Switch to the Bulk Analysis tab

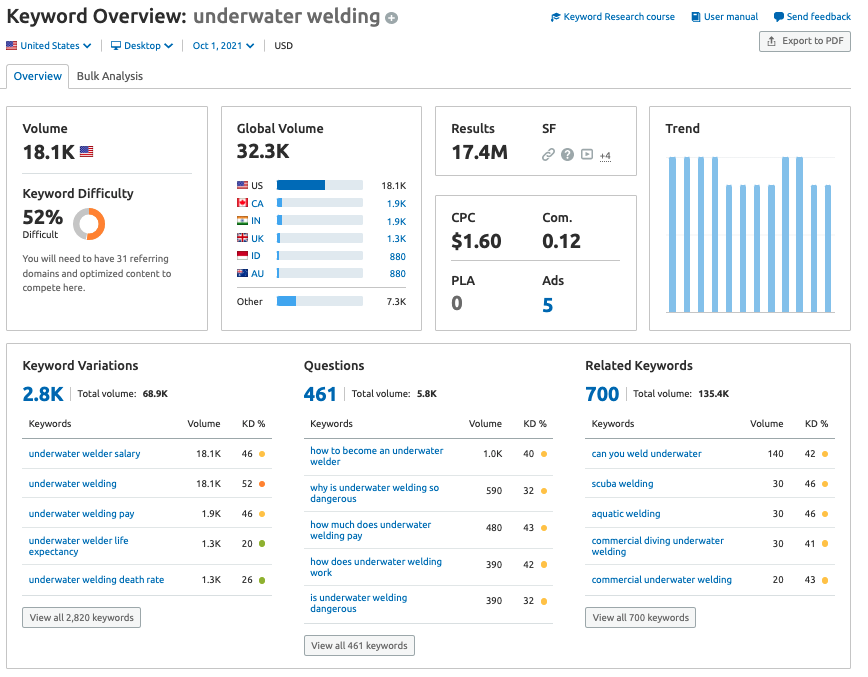pos(109,76)
